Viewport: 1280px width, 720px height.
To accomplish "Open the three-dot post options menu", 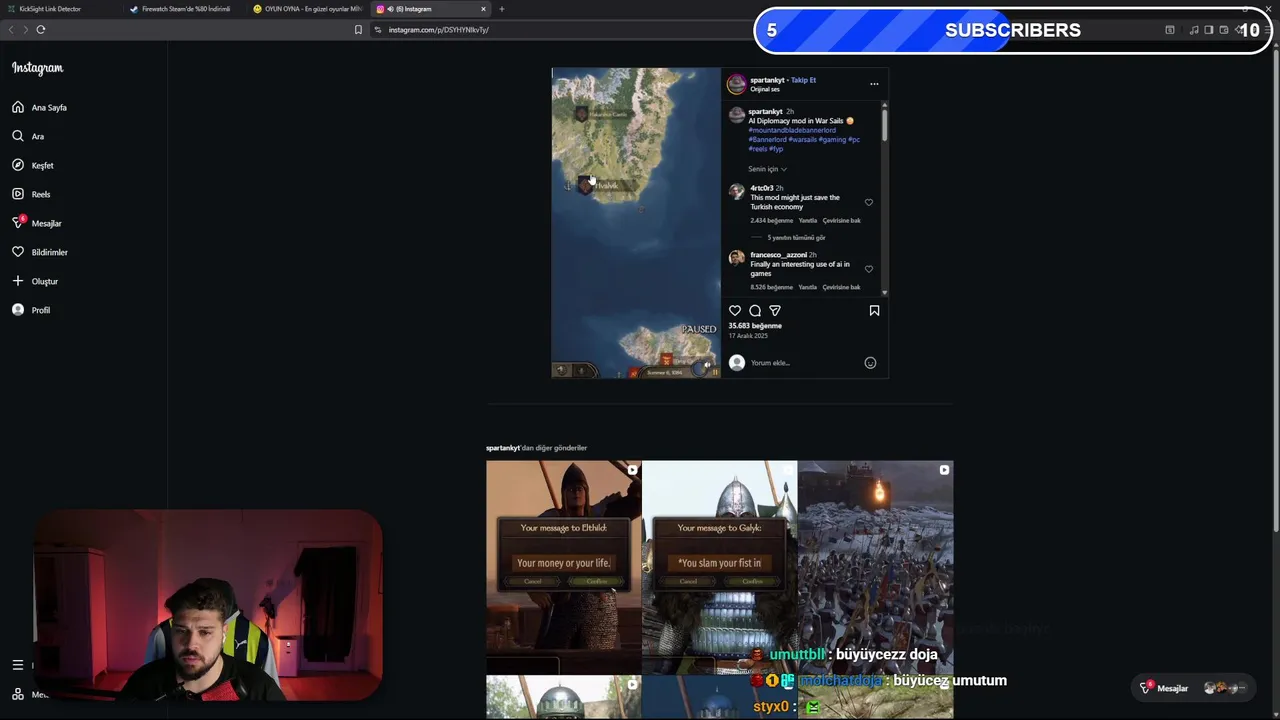I will click(x=874, y=84).
